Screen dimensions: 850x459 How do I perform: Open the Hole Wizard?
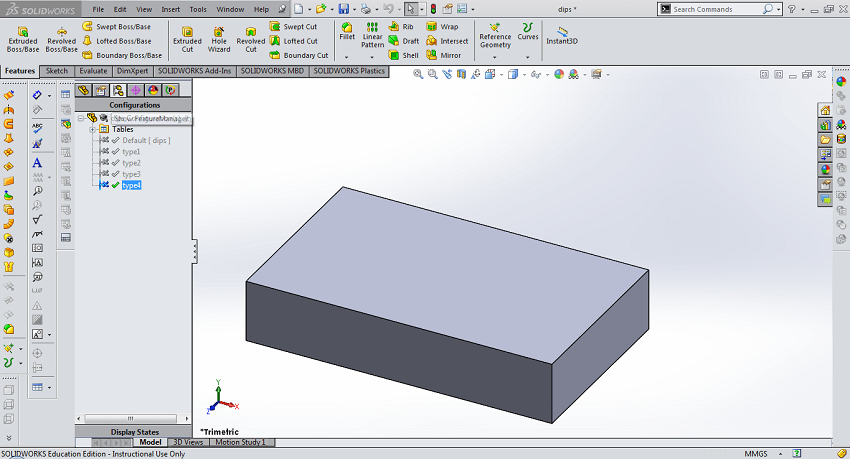point(219,40)
